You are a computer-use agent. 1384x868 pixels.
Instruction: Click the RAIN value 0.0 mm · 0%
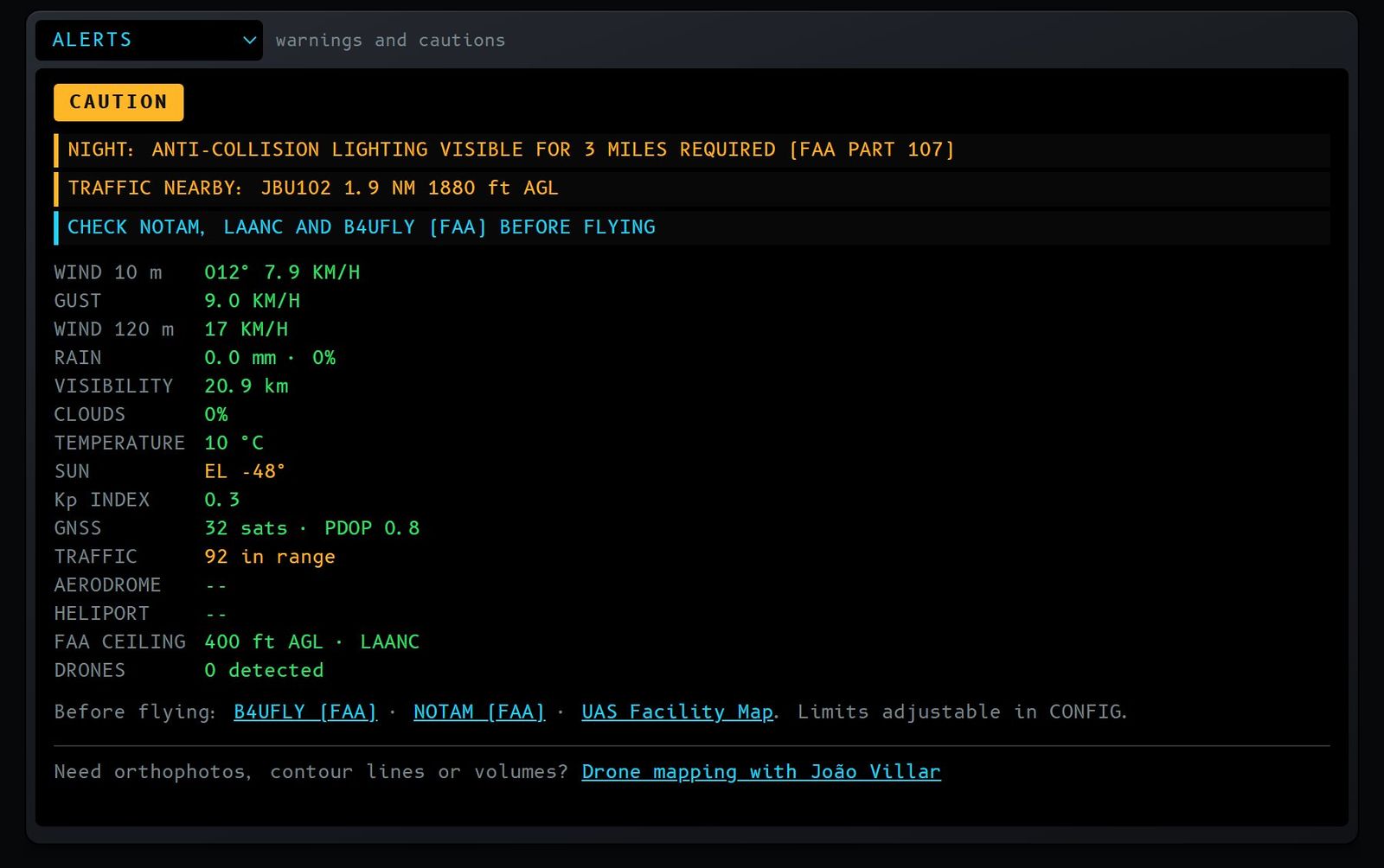[270, 358]
